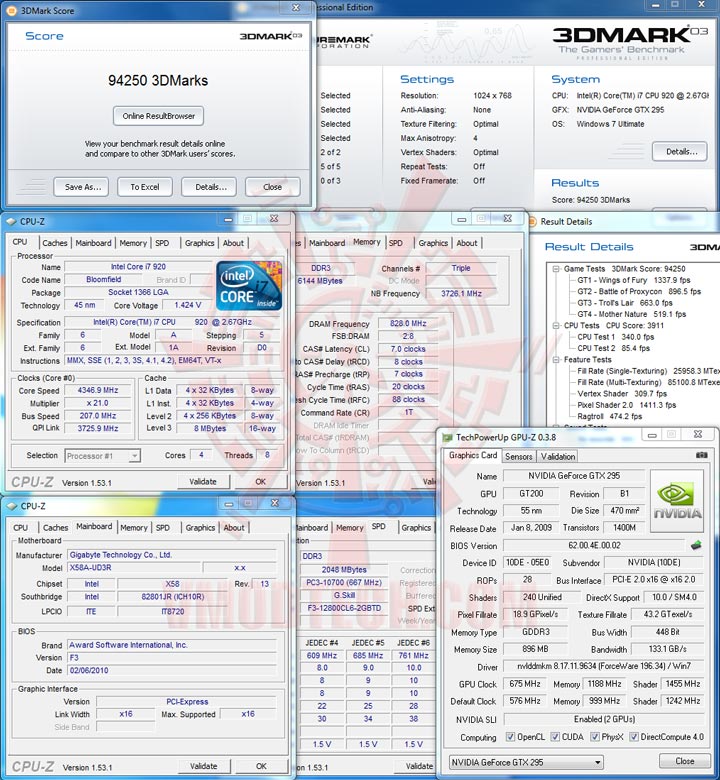Toggle the PhysX checkbox in GPU-Z
The width and height of the screenshot is (720, 780).
coord(595,737)
